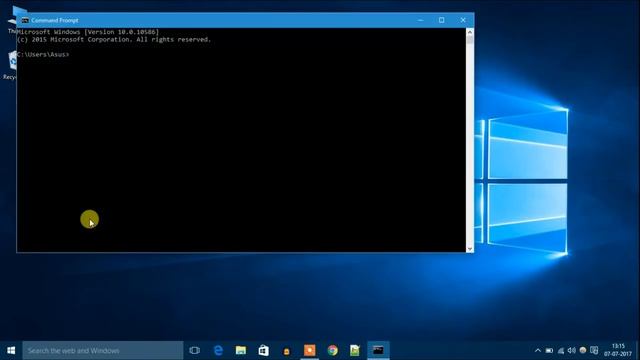The height and width of the screenshot is (360, 640).
Task: Maximize the Command Prompt window
Action: [x=442, y=20]
